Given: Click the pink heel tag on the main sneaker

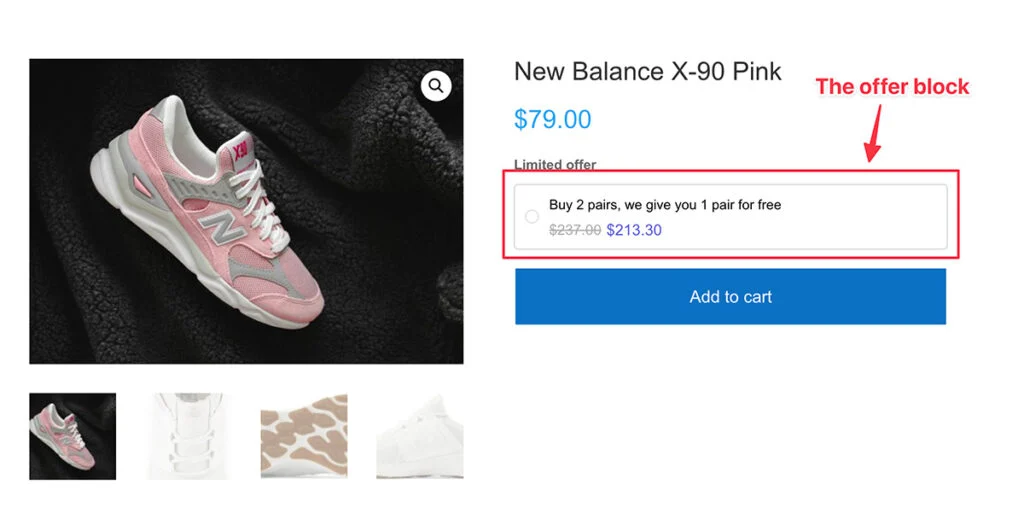Looking at the screenshot, I should click(240, 151).
